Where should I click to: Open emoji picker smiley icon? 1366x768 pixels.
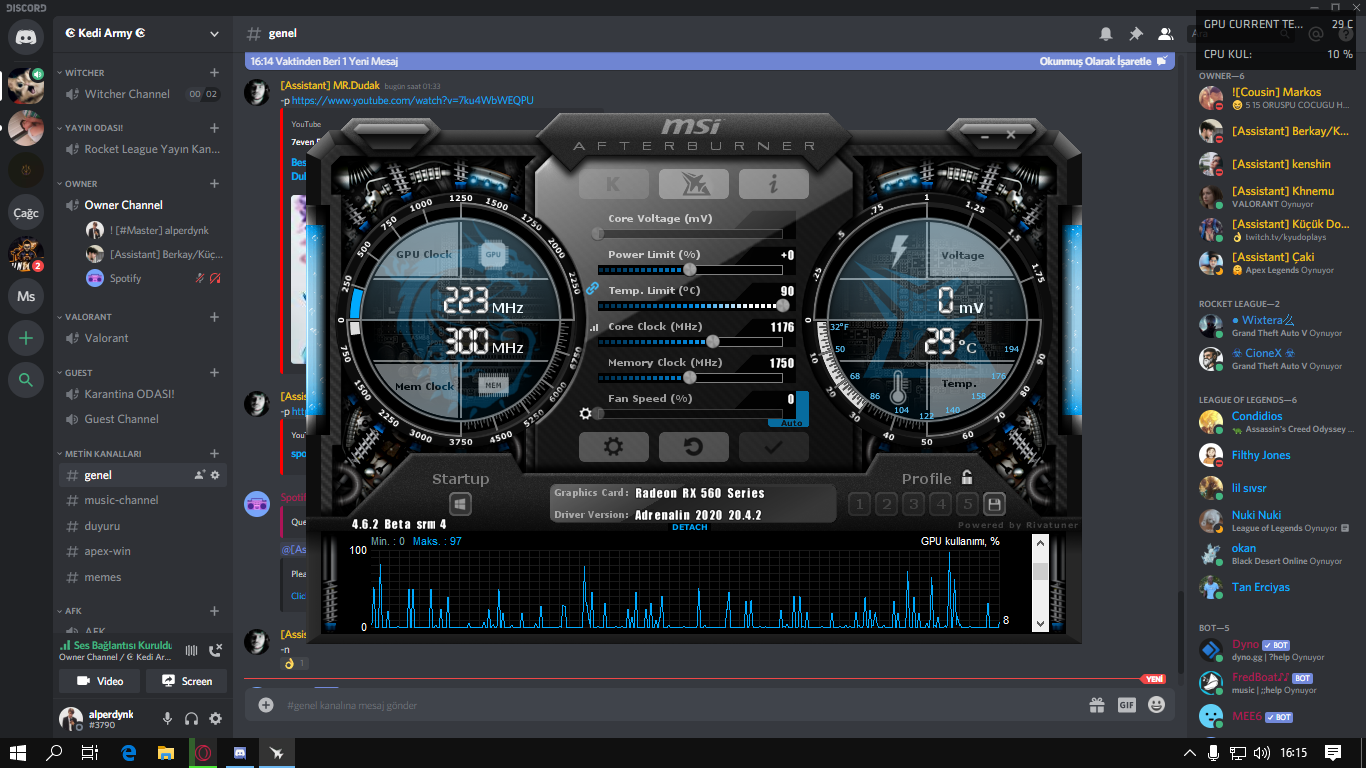pos(1157,705)
